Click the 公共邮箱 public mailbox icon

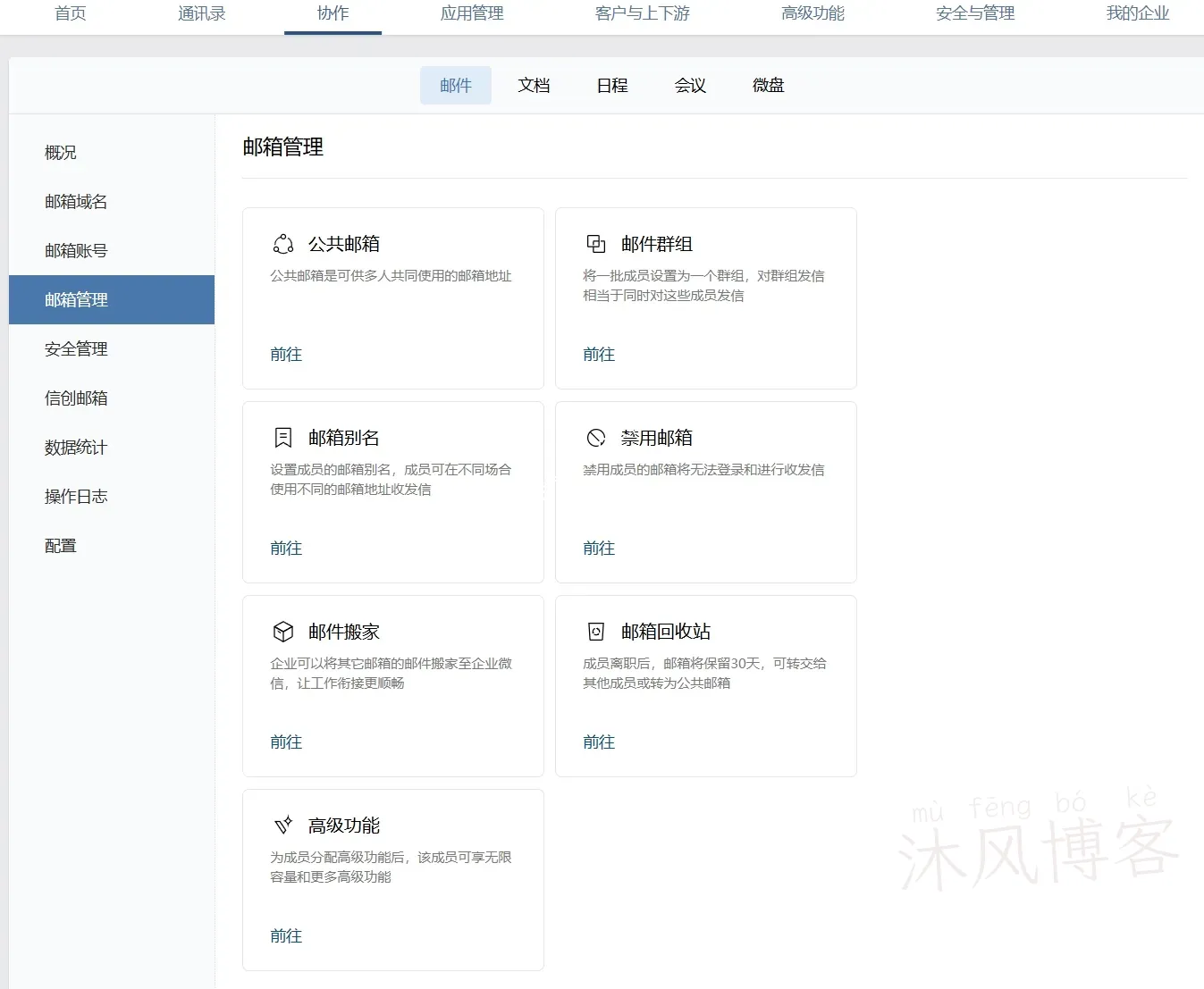pyautogui.click(x=283, y=244)
